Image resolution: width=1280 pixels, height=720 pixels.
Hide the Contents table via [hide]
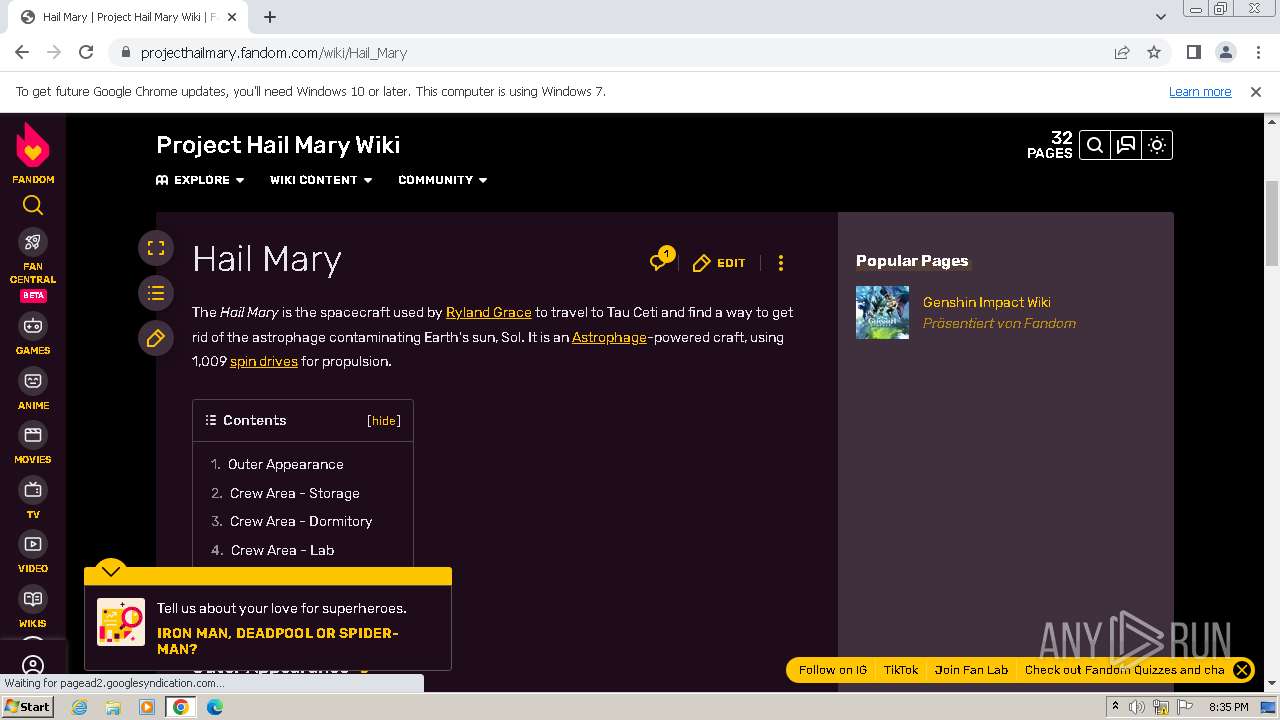384,421
